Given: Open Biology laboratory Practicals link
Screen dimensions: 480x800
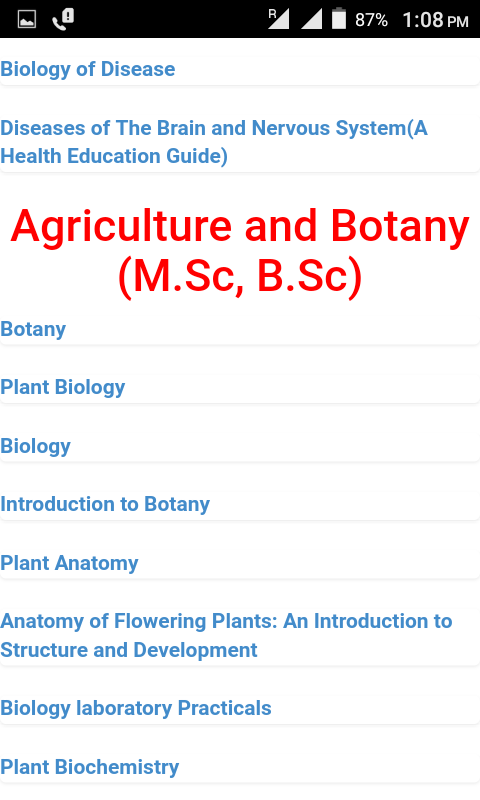Looking at the screenshot, I should point(136,708).
